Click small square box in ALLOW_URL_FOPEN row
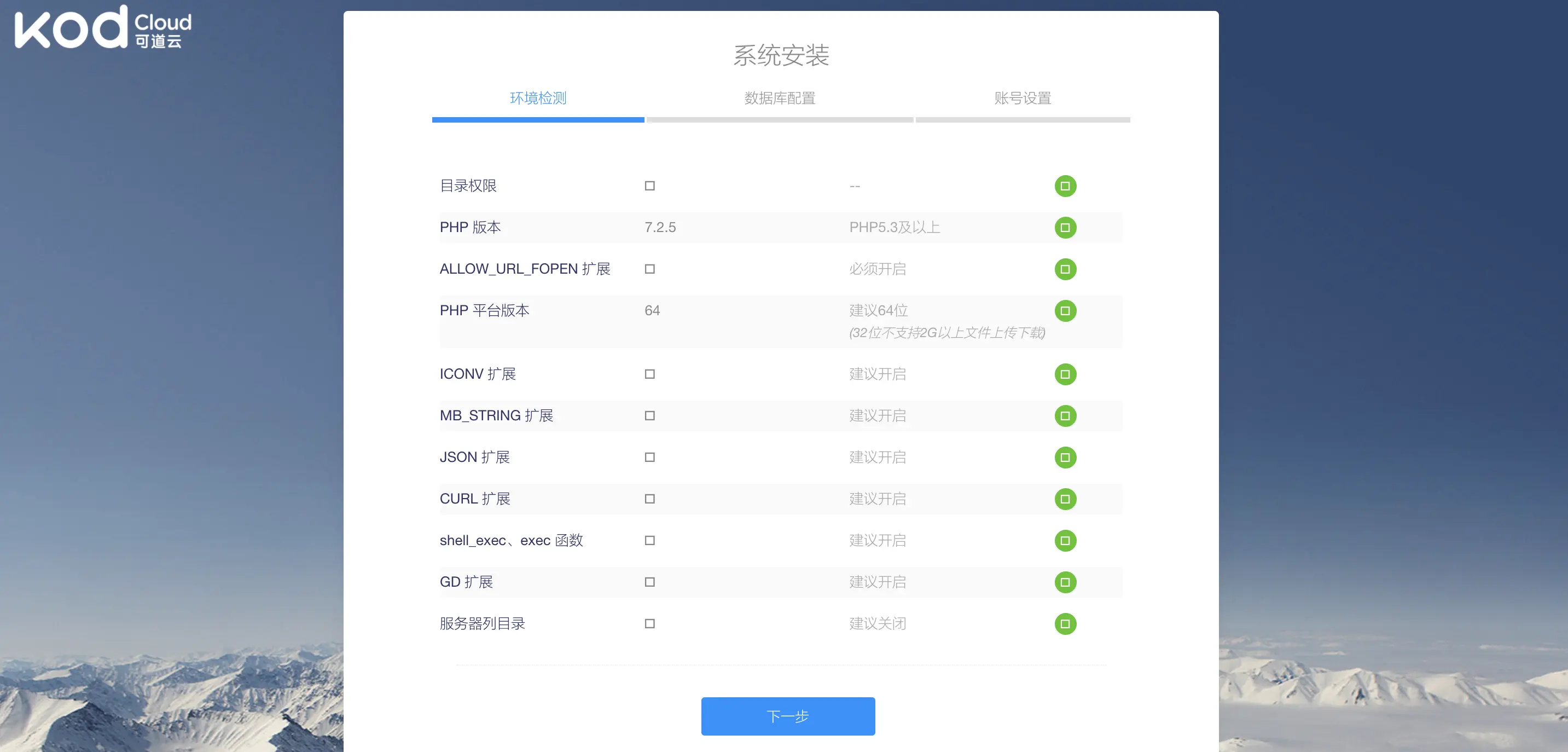Viewport: 1568px width, 752px height. (649, 269)
